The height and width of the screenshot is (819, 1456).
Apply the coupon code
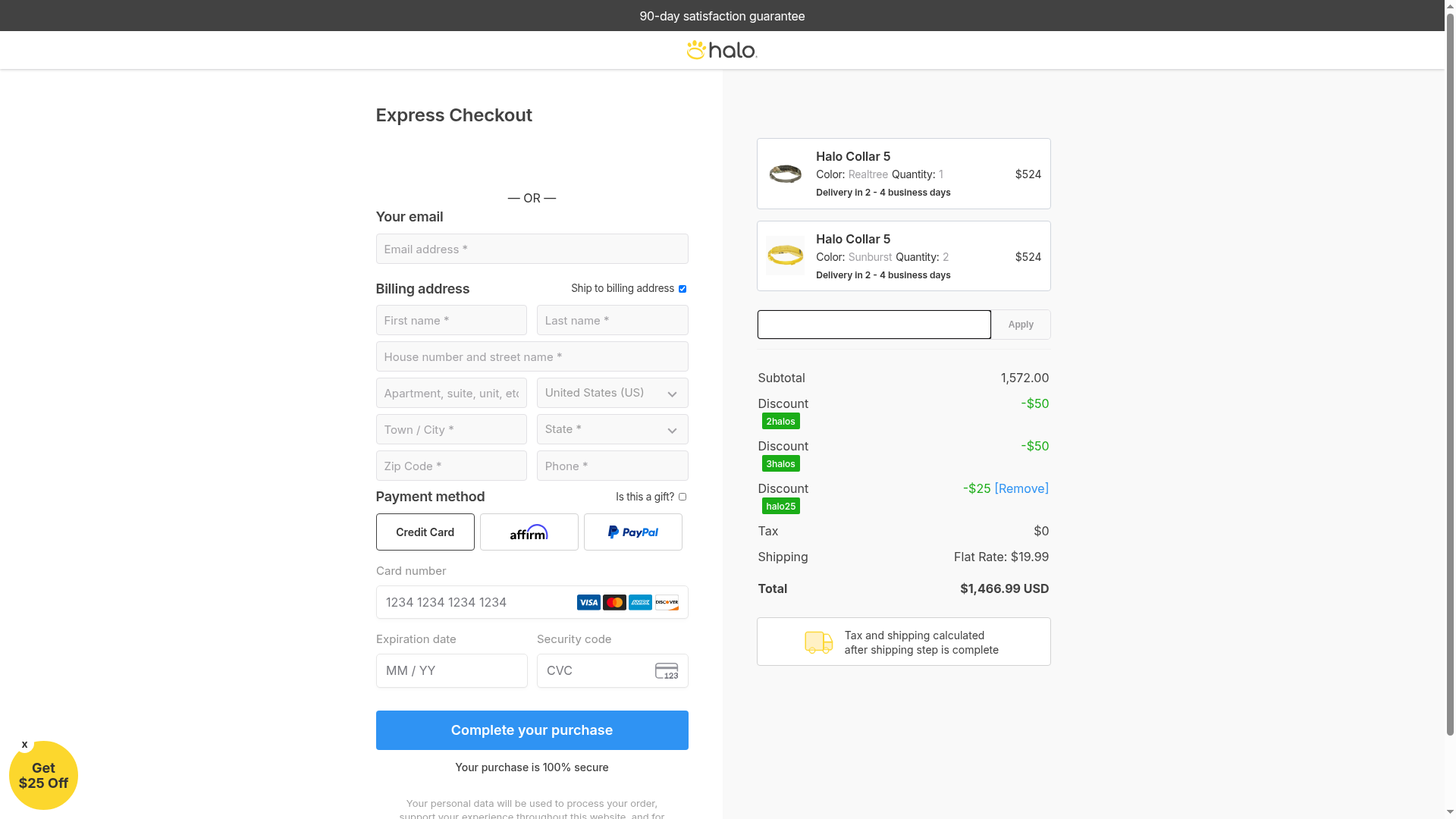coord(1020,325)
